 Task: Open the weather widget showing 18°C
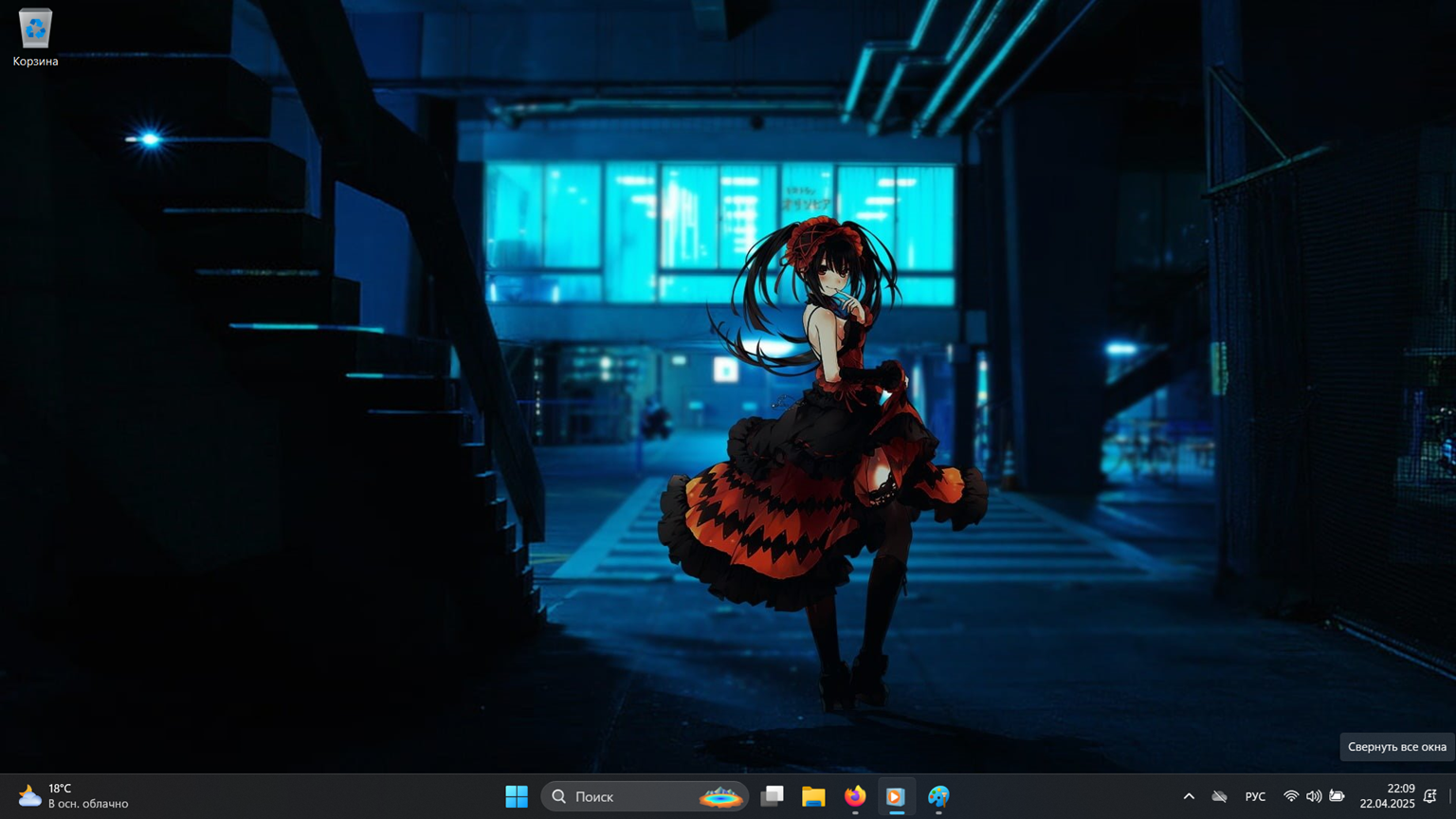74,796
